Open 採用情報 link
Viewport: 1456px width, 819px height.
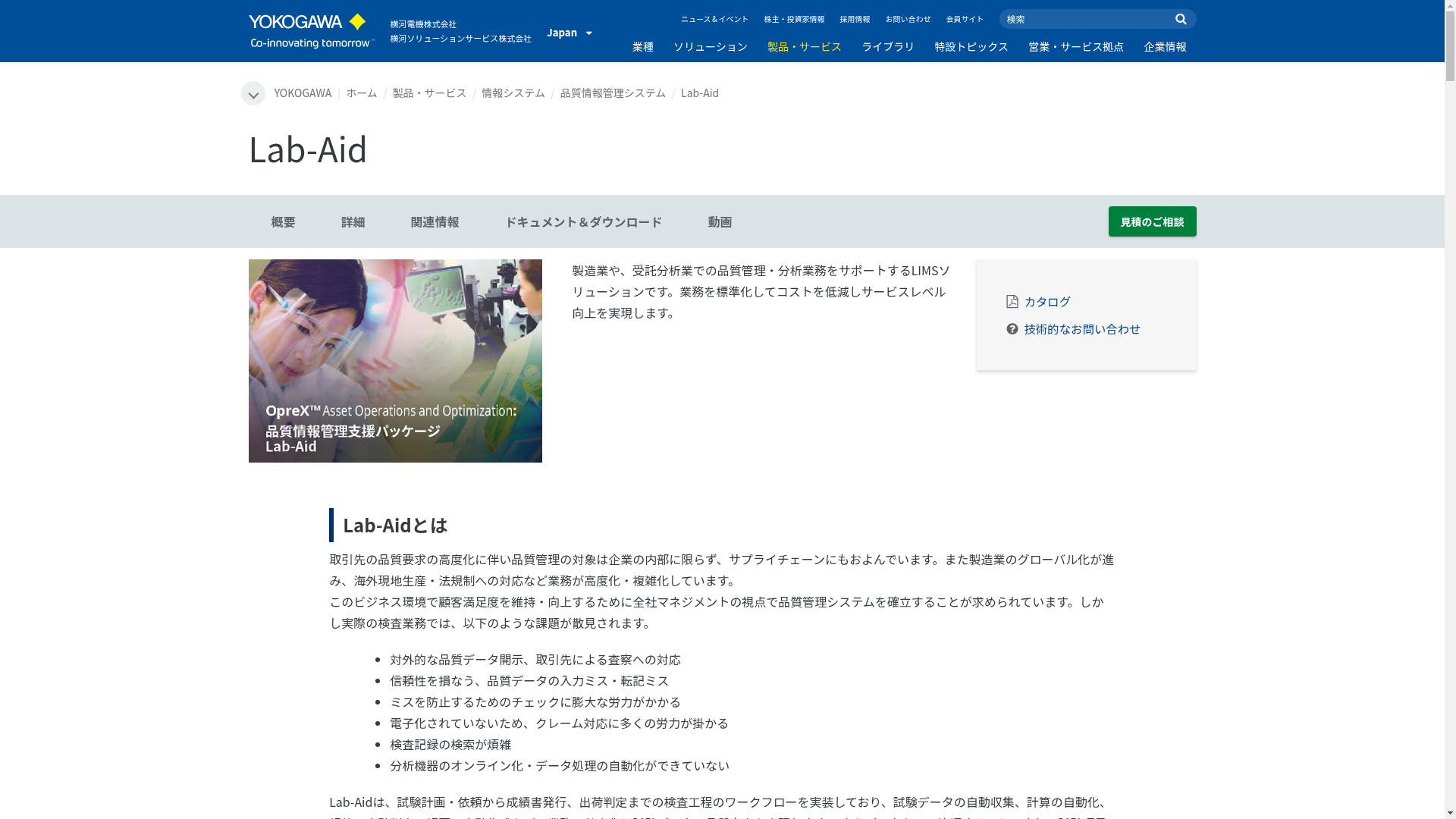[855, 19]
